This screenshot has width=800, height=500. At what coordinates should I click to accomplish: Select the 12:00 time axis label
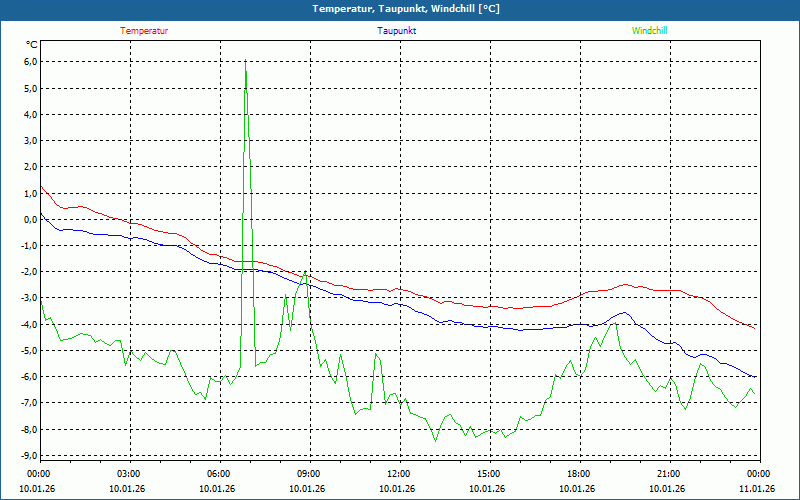pos(399,473)
